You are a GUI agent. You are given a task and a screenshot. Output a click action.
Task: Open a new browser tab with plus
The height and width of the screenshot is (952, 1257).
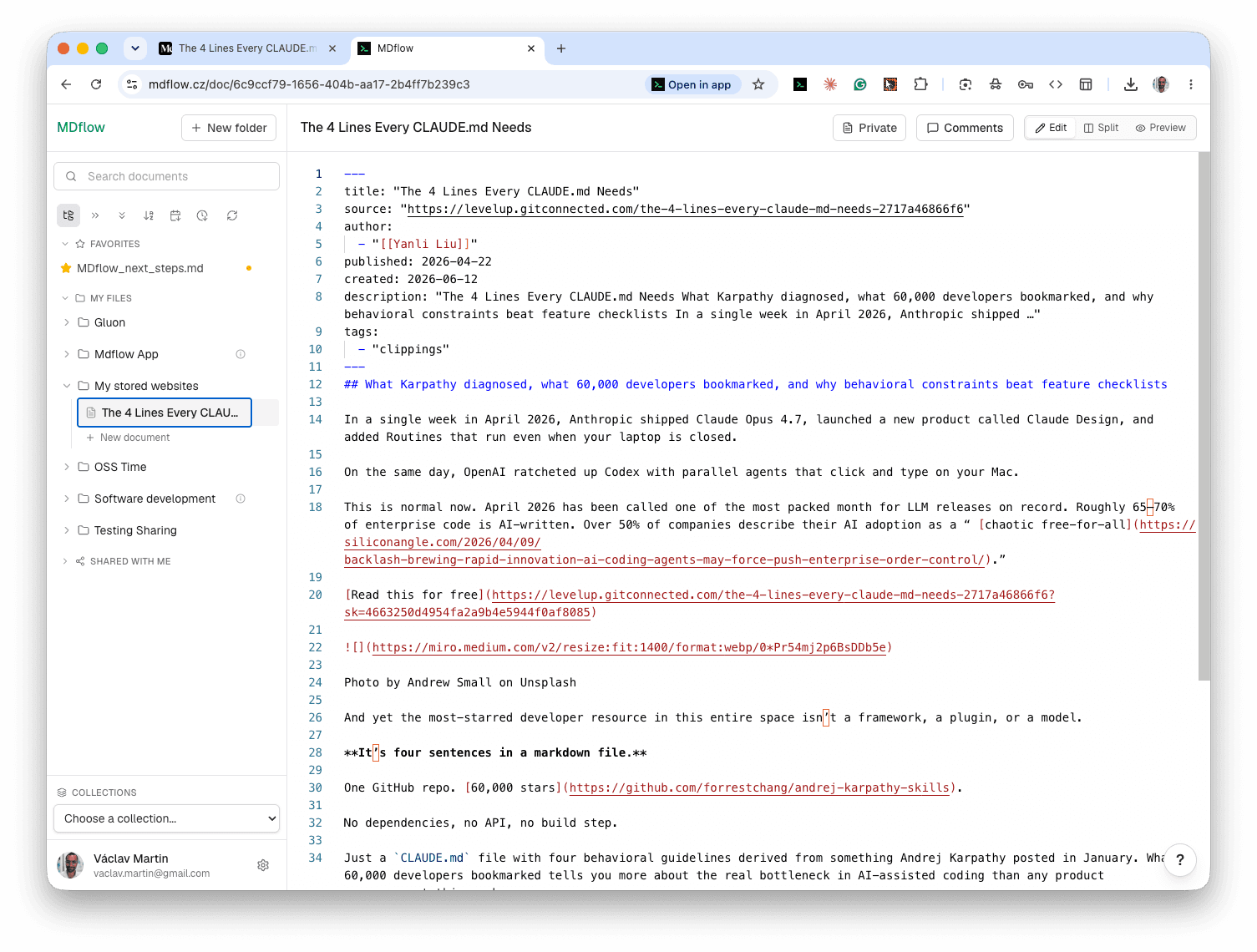pos(561,48)
